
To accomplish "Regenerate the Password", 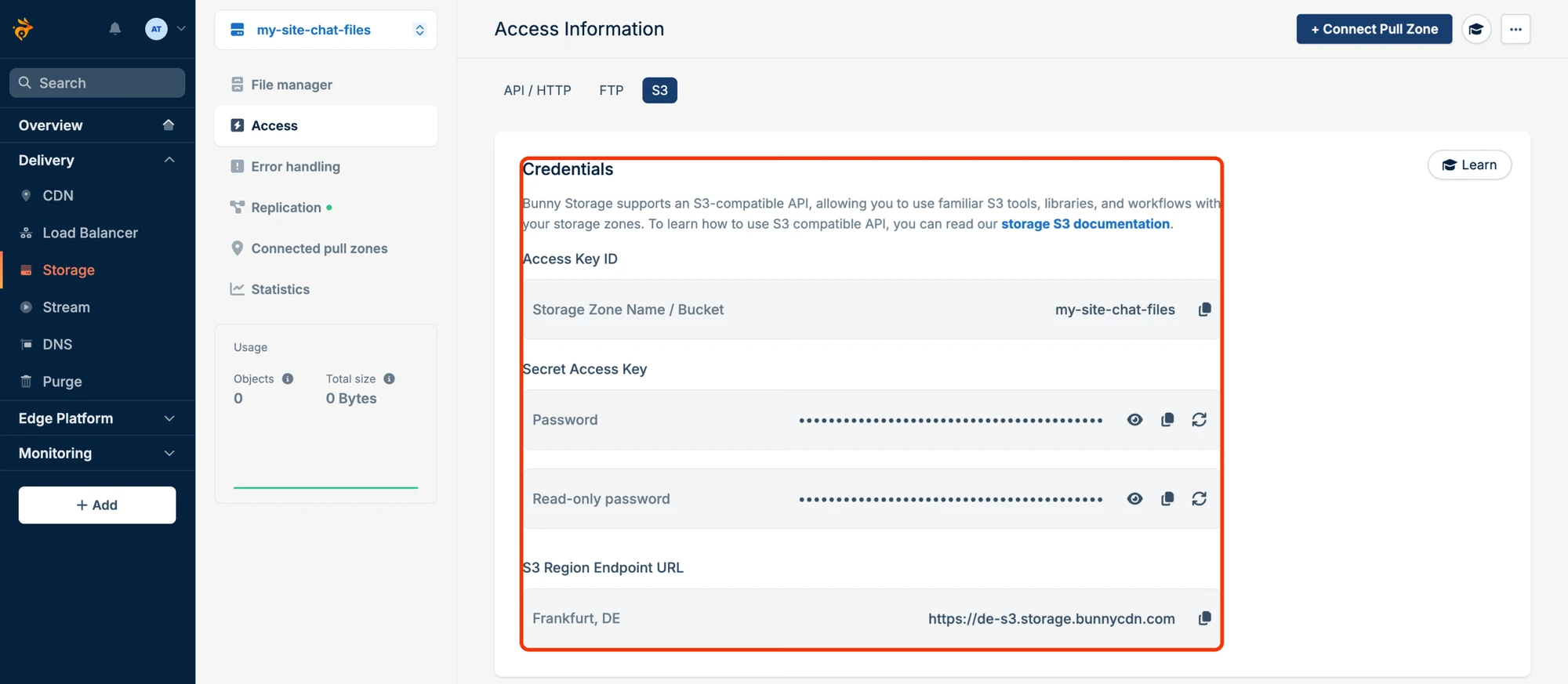I will 1200,420.
